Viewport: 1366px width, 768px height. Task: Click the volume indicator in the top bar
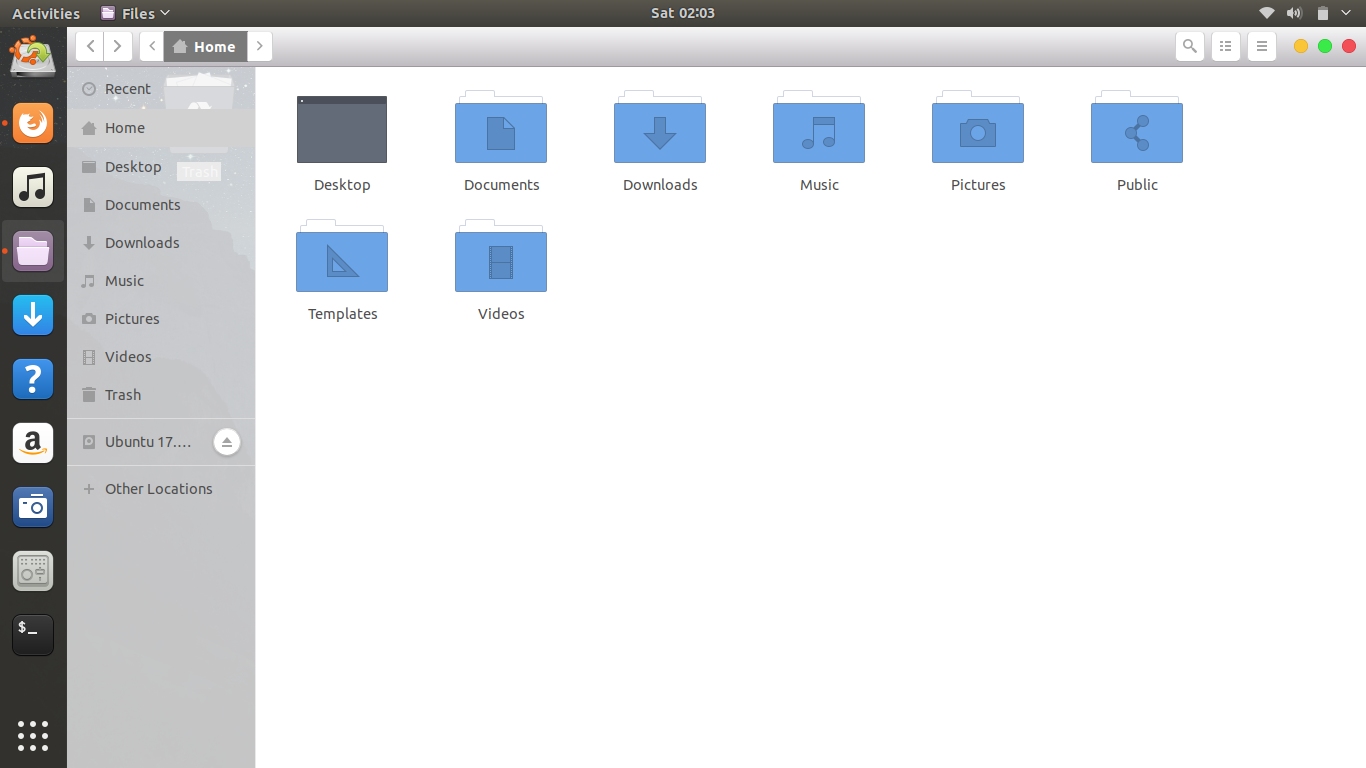[1294, 13]
